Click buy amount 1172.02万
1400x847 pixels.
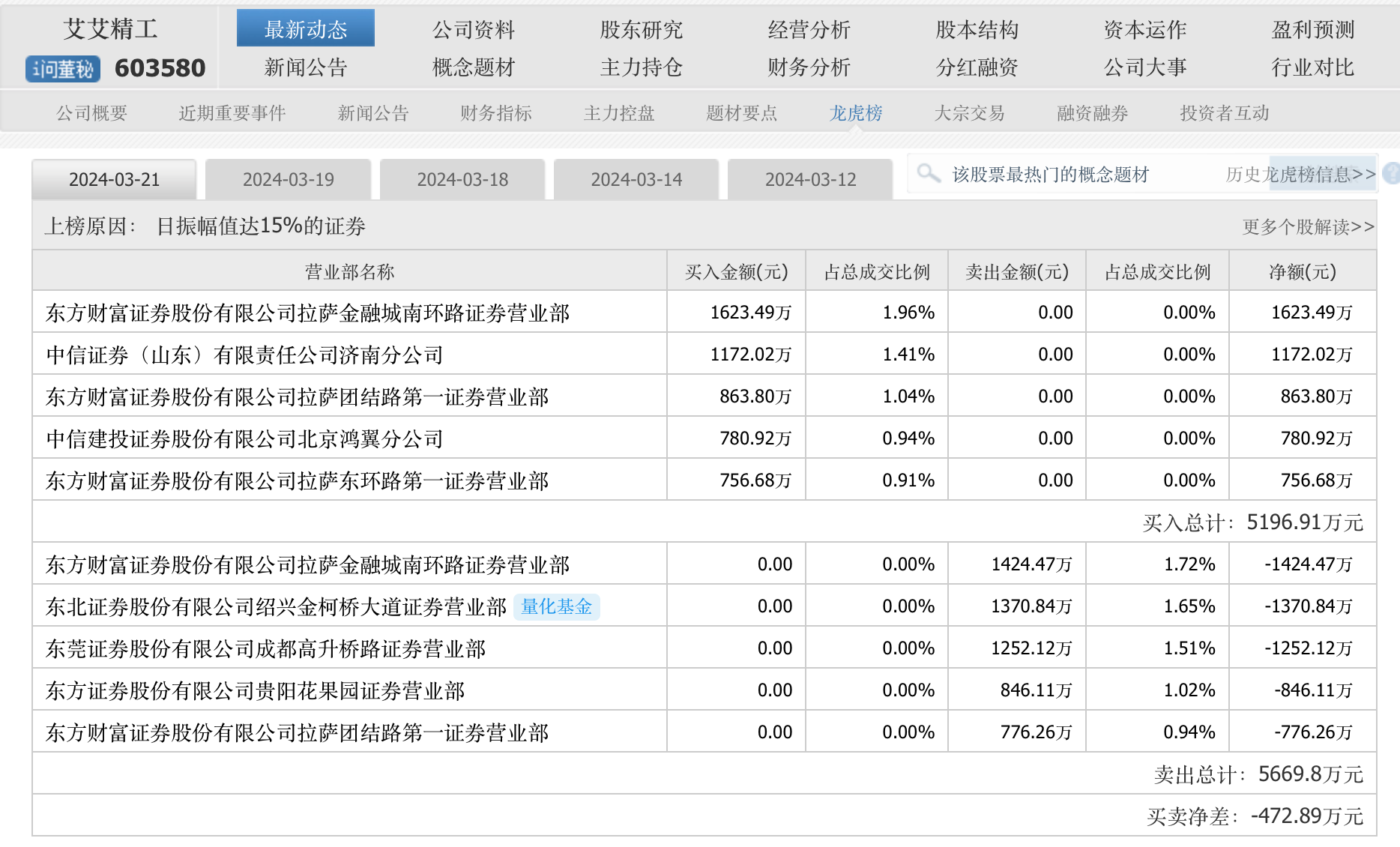[751, 355]
